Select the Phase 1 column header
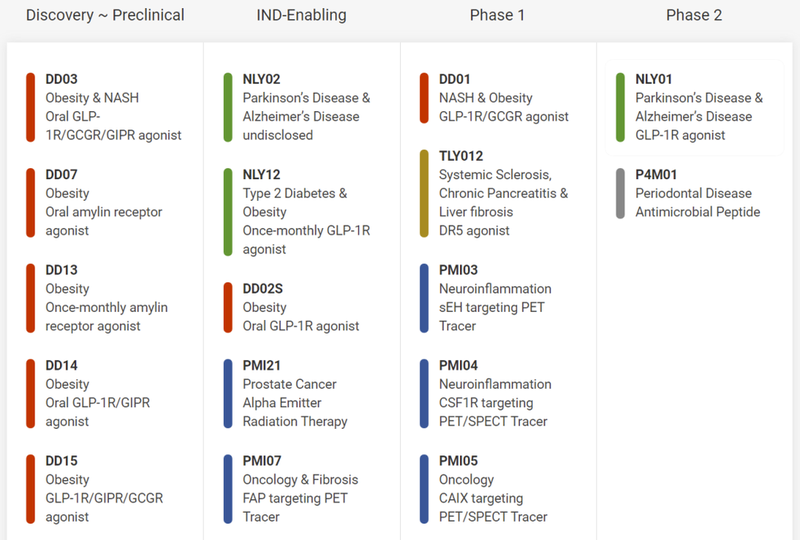The width and height of the screenshot is (800, 540). (x=498, y=15)
